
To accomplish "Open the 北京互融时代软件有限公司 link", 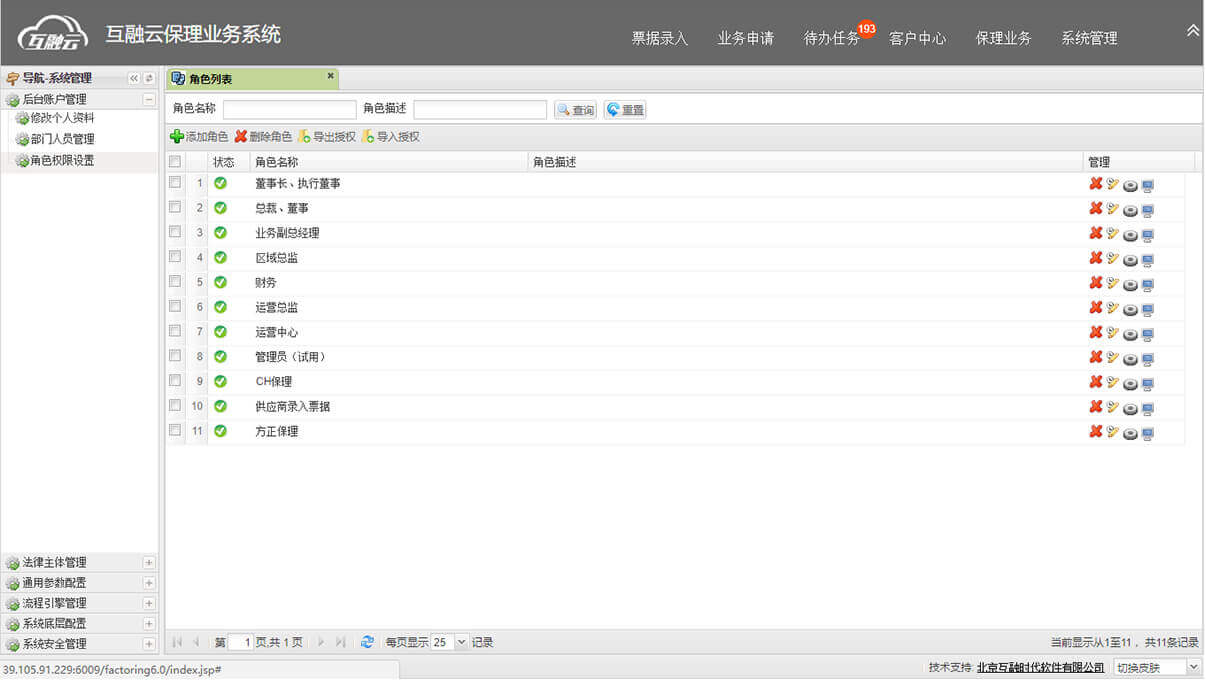I will tap(1040, 667).
